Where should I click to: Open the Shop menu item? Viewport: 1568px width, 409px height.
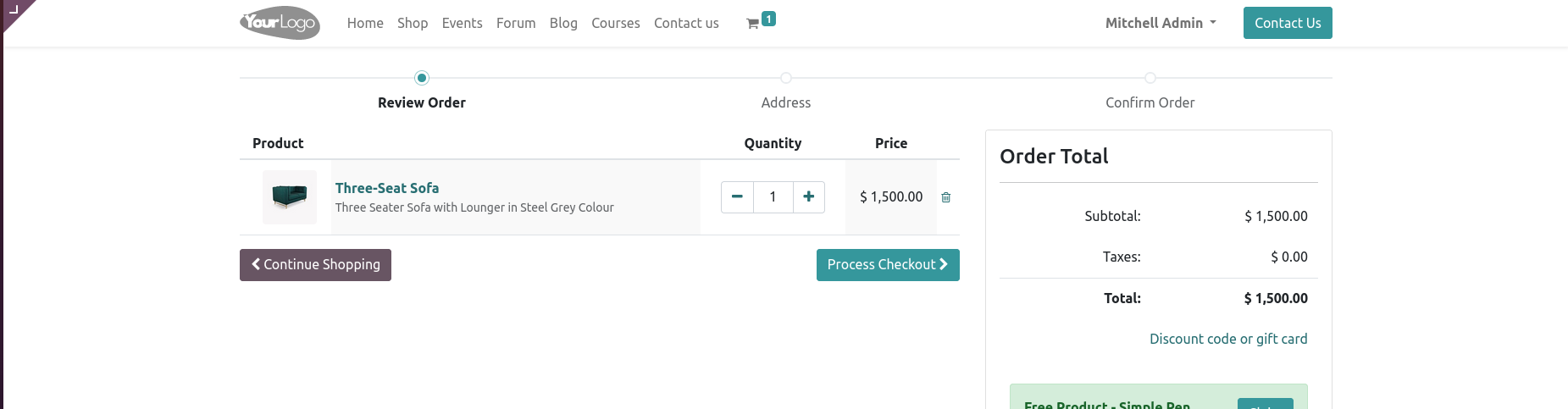point(413,23)
